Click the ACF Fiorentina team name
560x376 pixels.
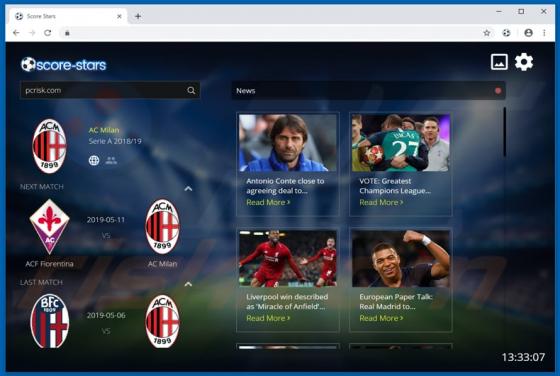coord(49,264)
